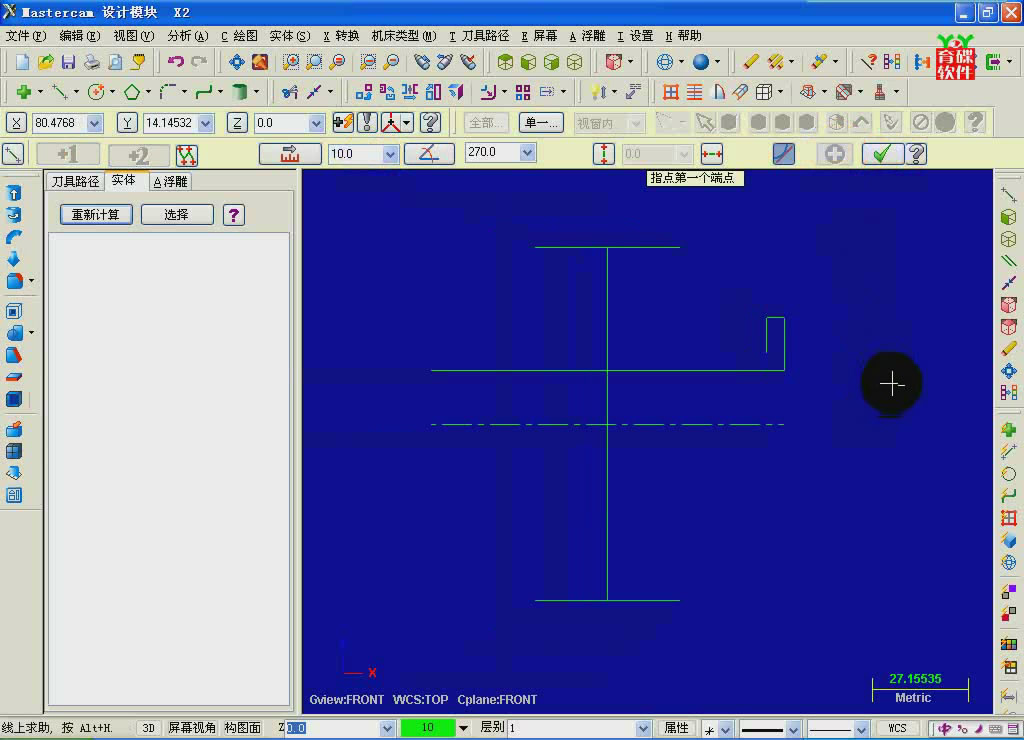Click the zoom window magnifier icon
Image resolution: width=1024 pixels, height=740 pixels.
(291, 62)
